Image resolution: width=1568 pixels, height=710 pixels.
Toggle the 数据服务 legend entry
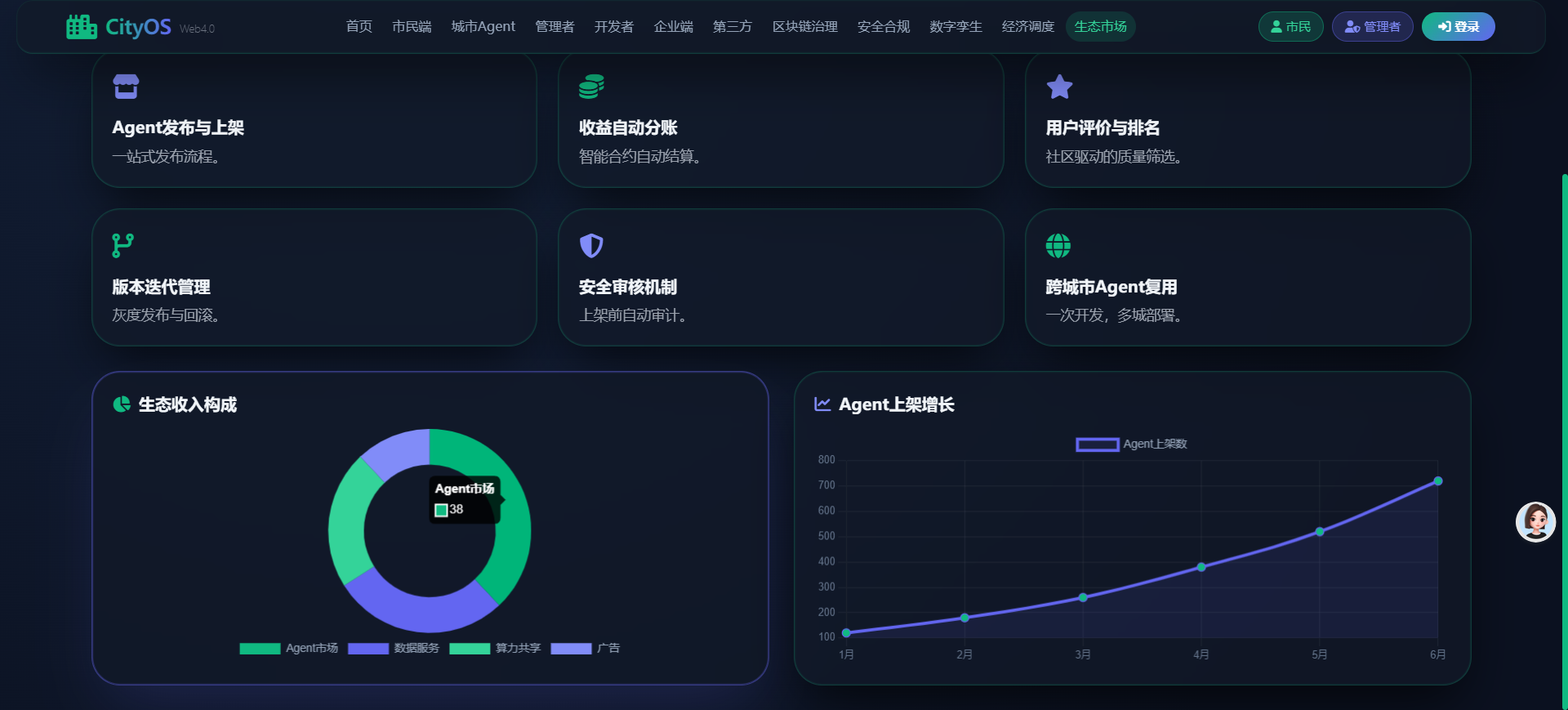click(394, 648)
